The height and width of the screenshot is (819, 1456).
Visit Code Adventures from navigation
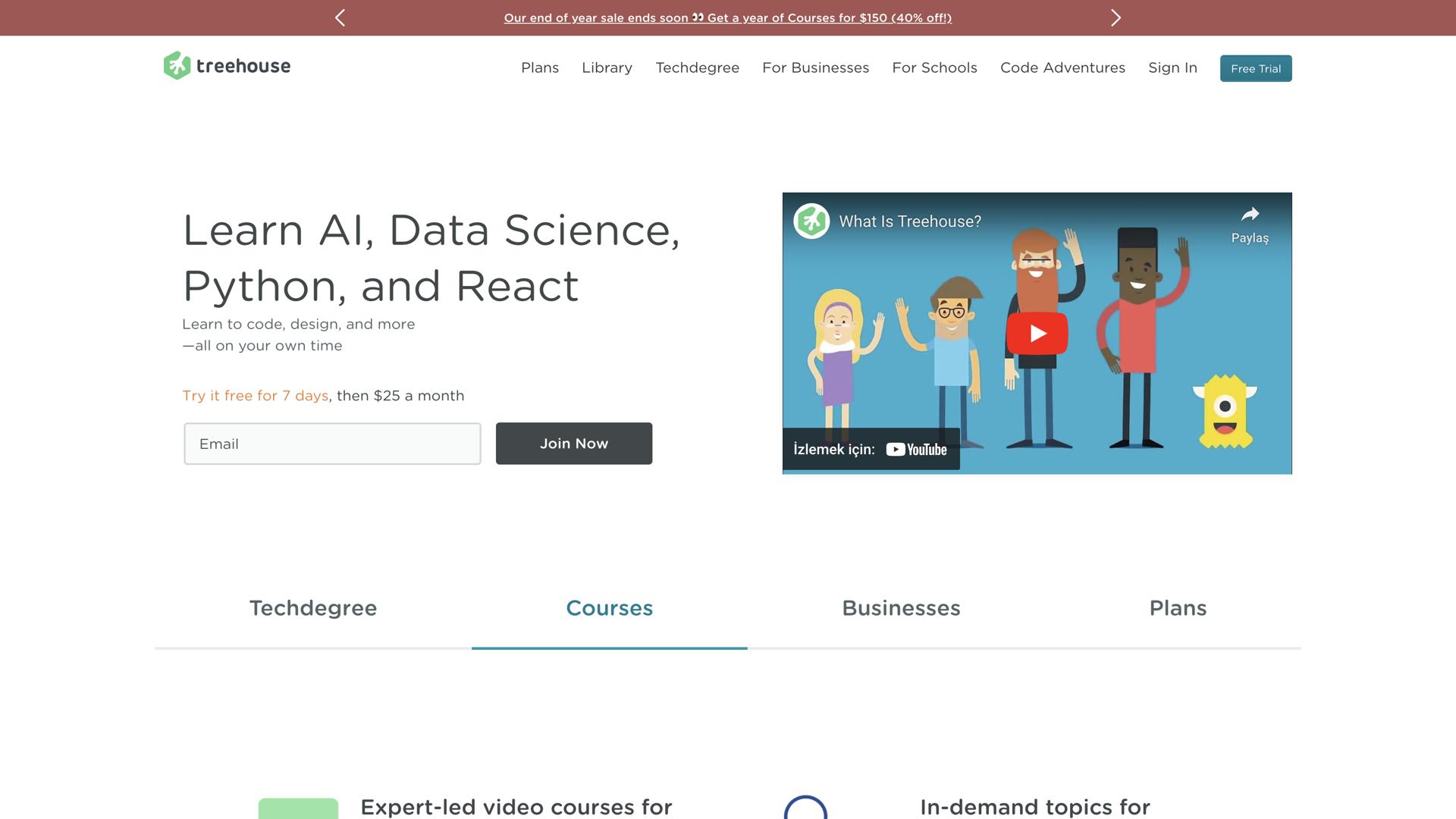(1062, 67)
